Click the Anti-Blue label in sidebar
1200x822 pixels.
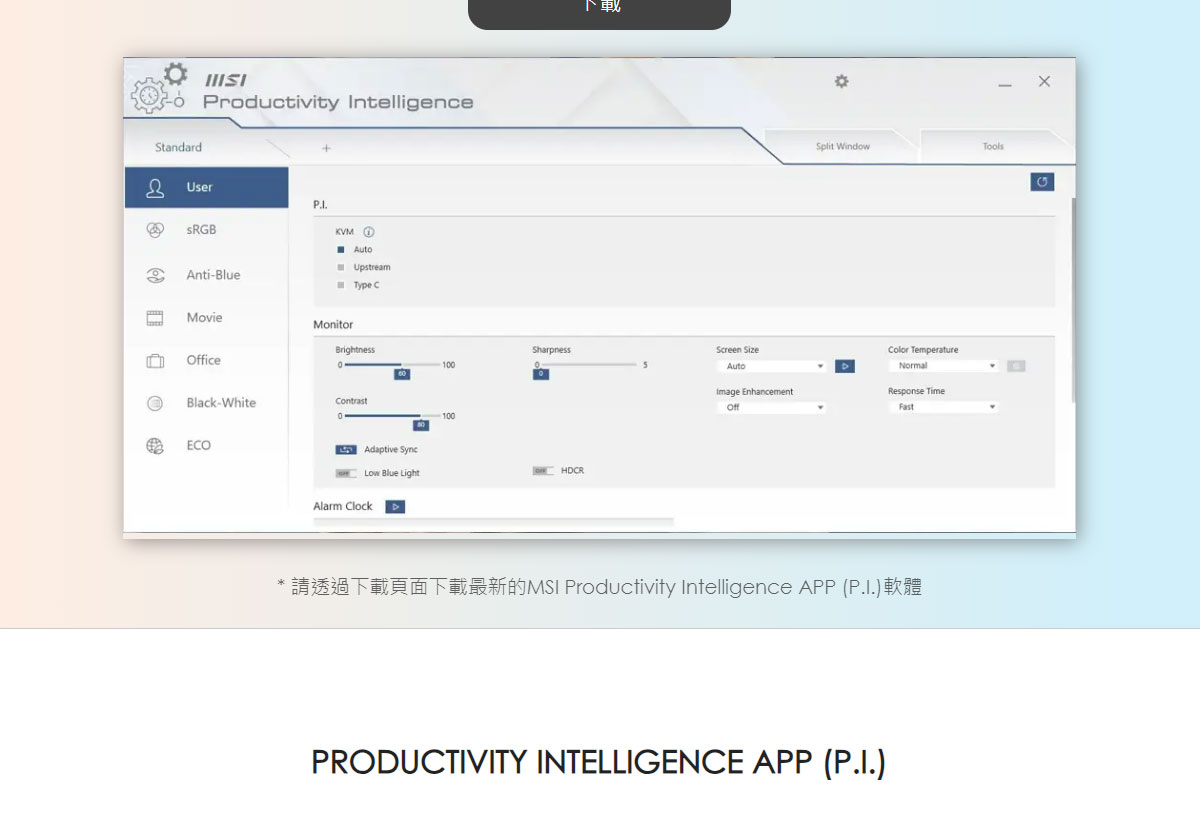(213, 275)
